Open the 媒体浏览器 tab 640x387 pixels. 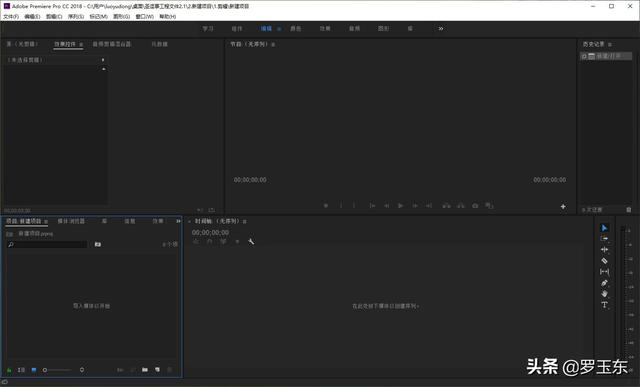pos(71,221)
